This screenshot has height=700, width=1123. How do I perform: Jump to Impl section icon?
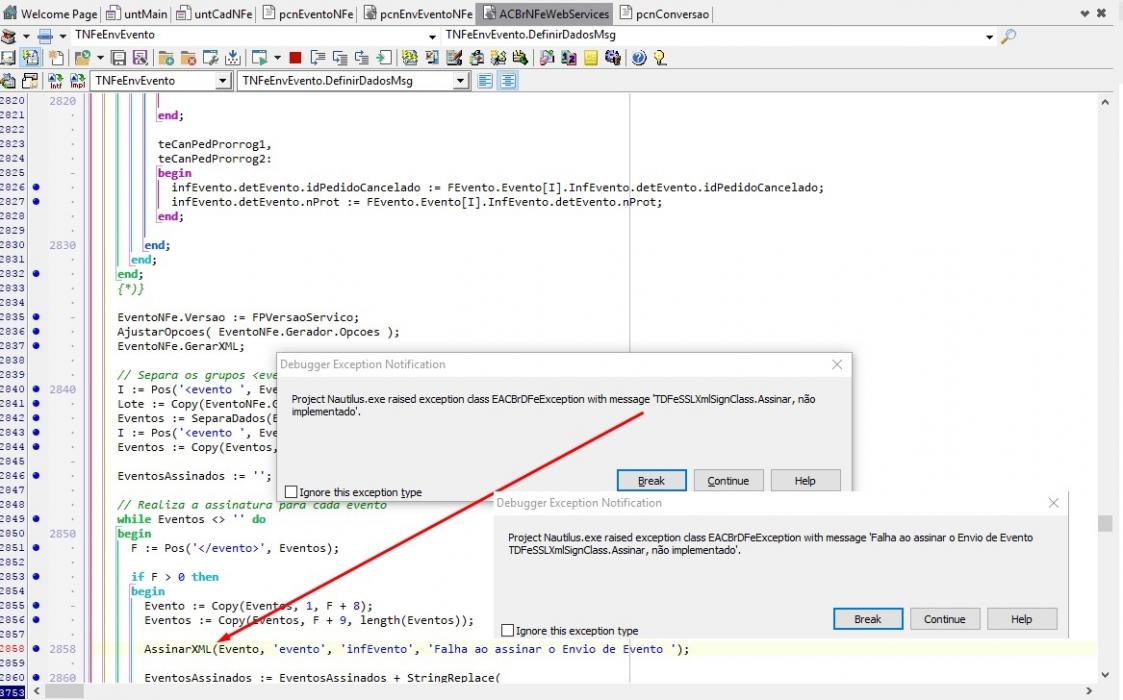pos(78,80)
